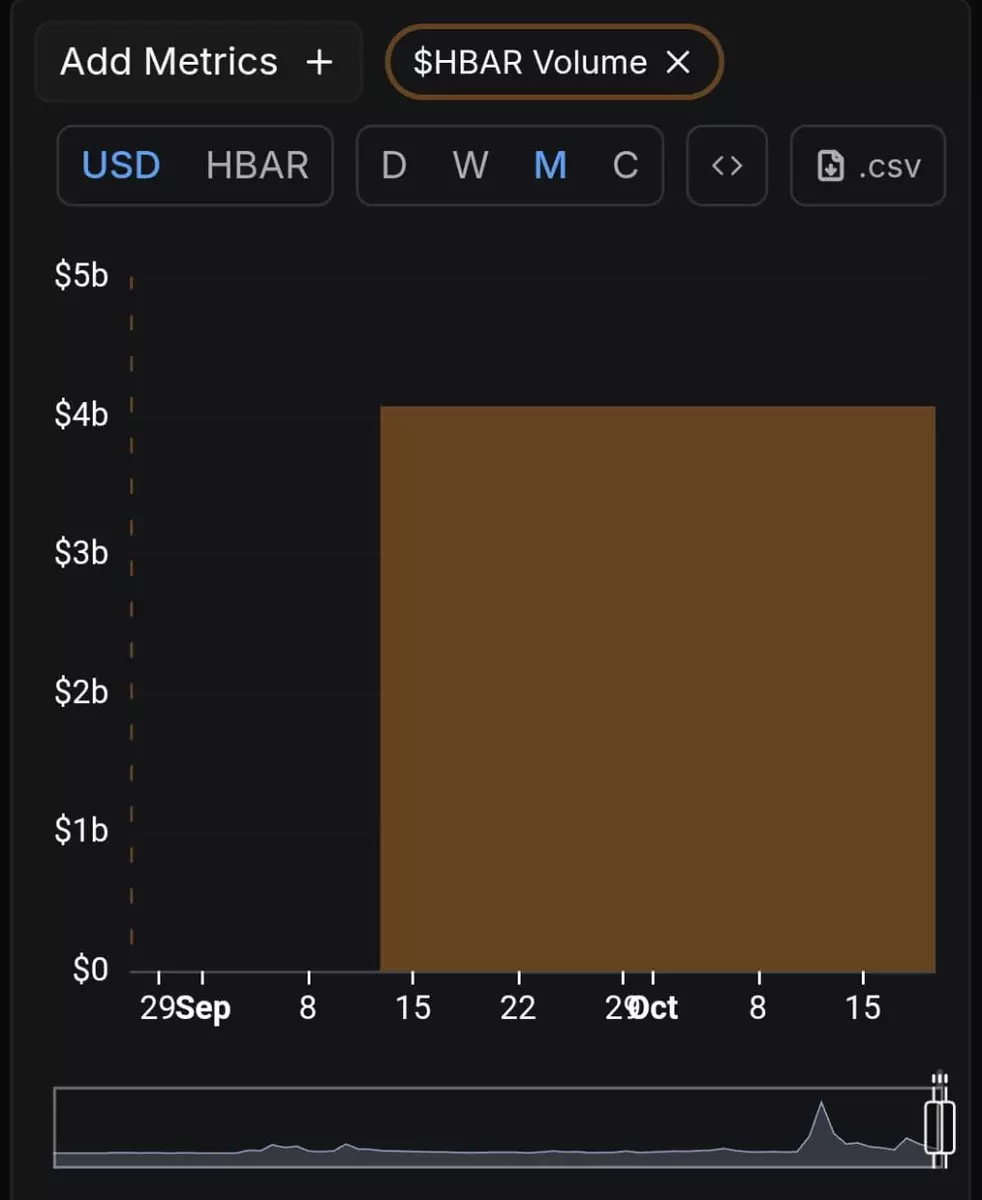The height and width of the screenshot is (1200, 982).
Task: Click the CSV file download icon
Action: pyautogui.click(x=831, y=166)
